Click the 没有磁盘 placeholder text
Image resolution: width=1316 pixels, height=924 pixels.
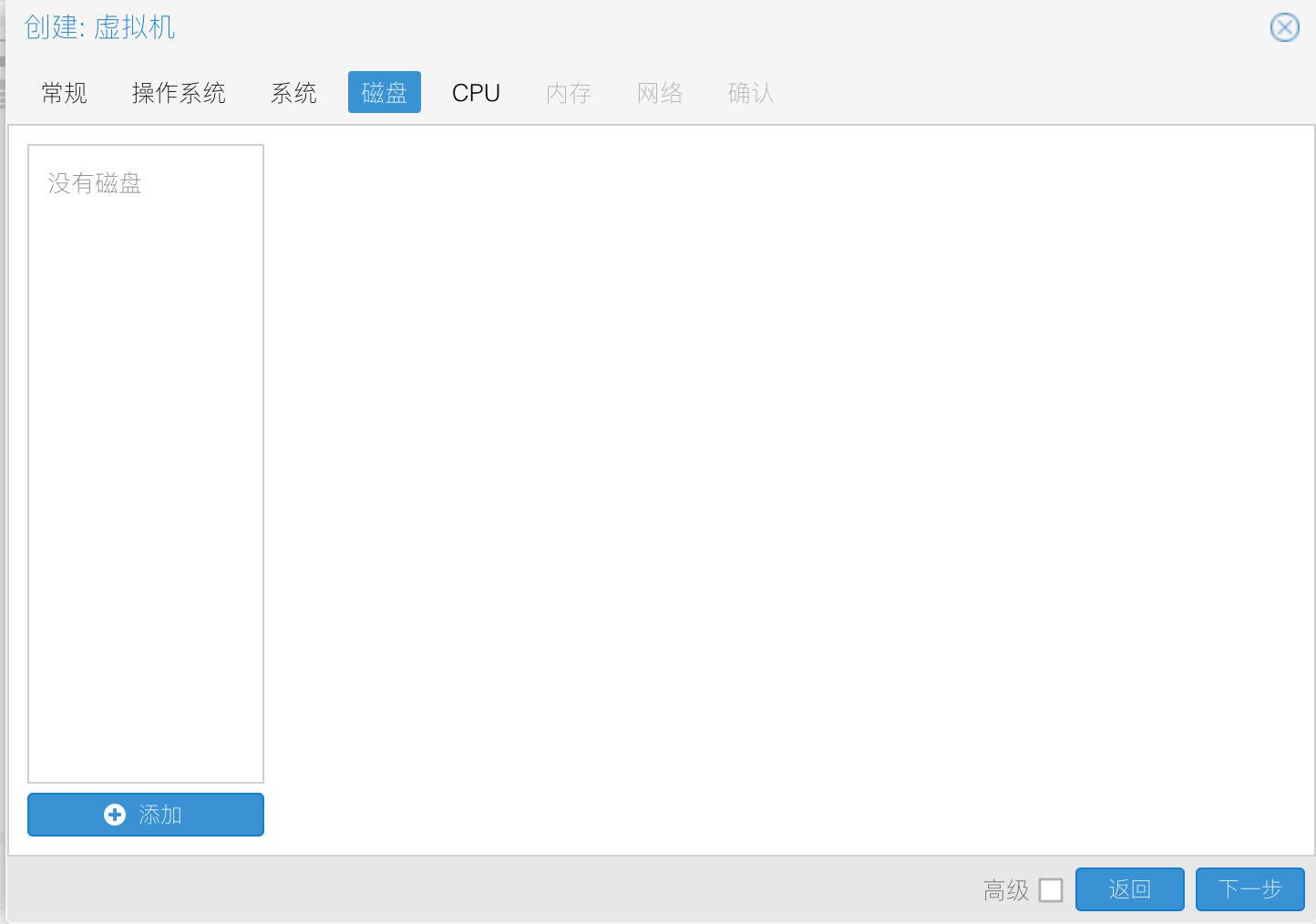tap(95, 184)
